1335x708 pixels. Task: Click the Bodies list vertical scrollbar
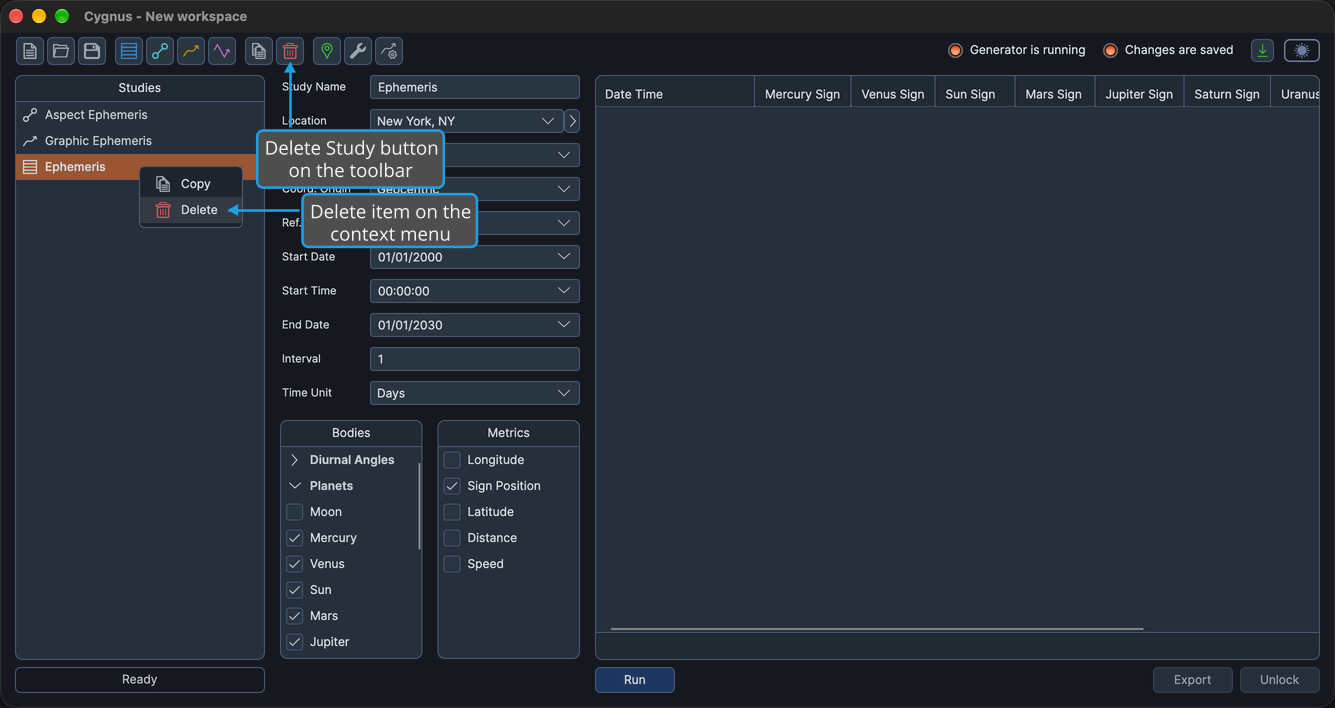pyautogui.click(x=419, y=505)
